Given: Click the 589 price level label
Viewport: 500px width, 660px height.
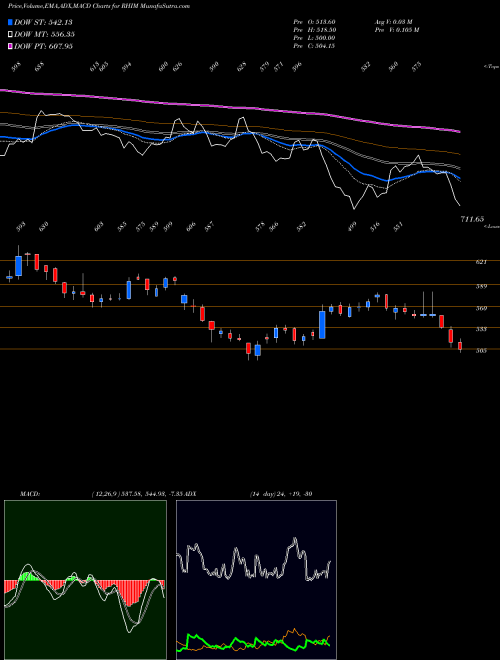Looking at the screenshot, I should (481, 286).
